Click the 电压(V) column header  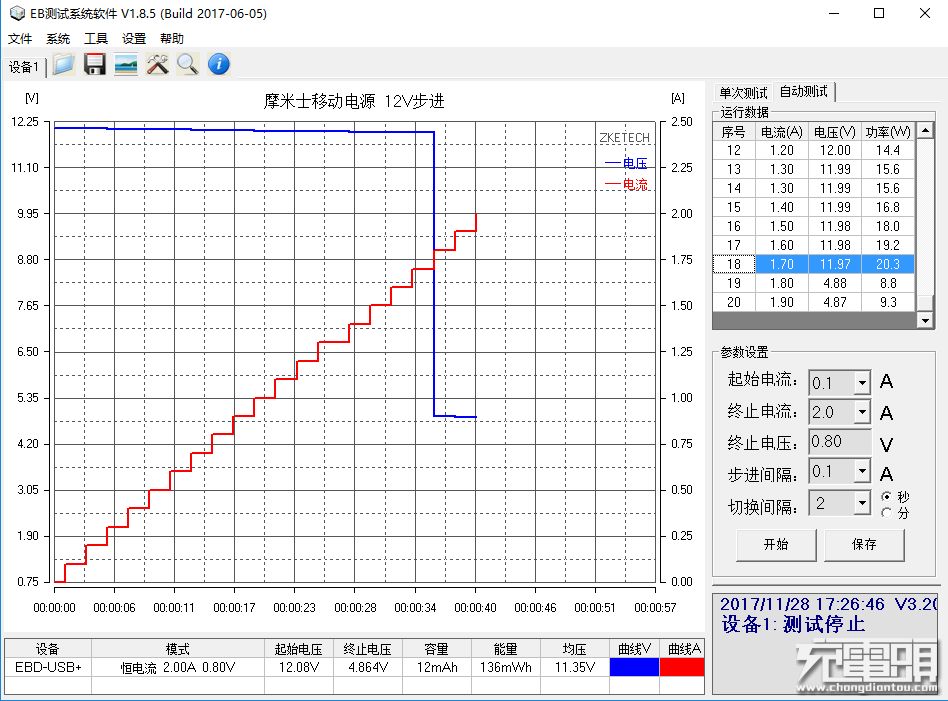[835, 132]
